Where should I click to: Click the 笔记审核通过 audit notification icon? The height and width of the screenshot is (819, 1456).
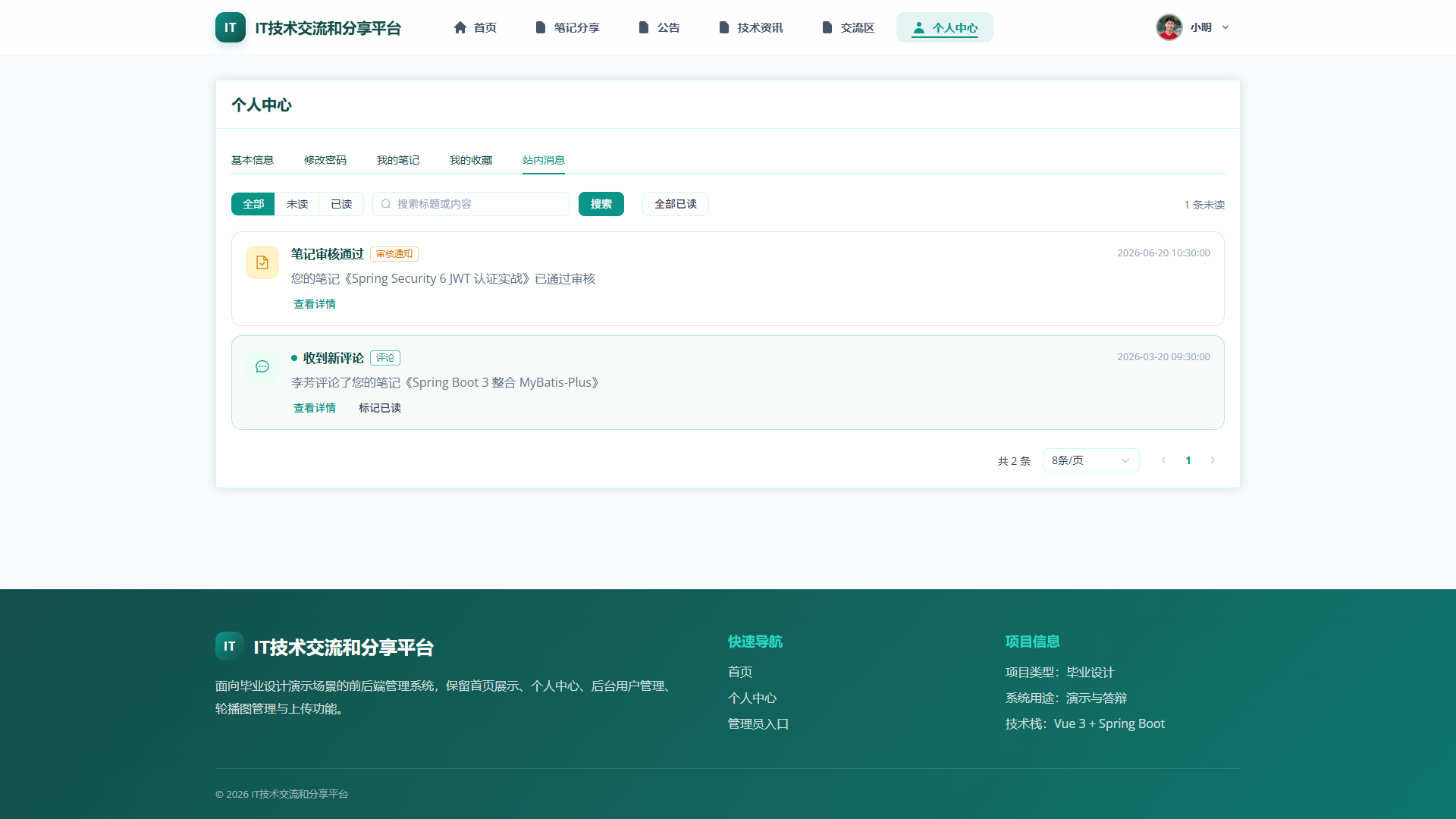click(x=262, y=262)
